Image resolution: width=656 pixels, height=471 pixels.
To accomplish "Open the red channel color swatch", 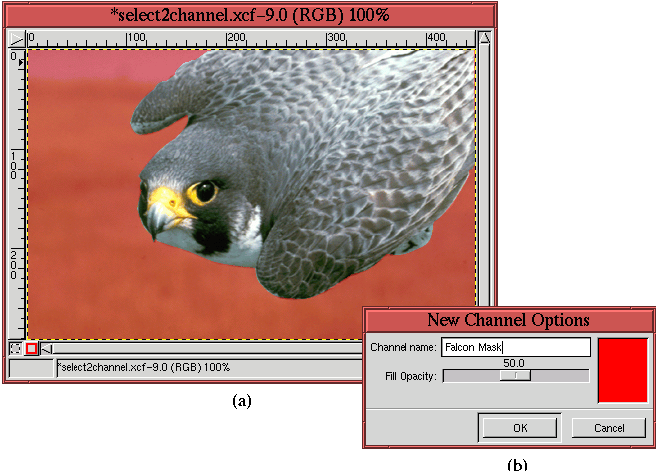I will coord(622,370).
